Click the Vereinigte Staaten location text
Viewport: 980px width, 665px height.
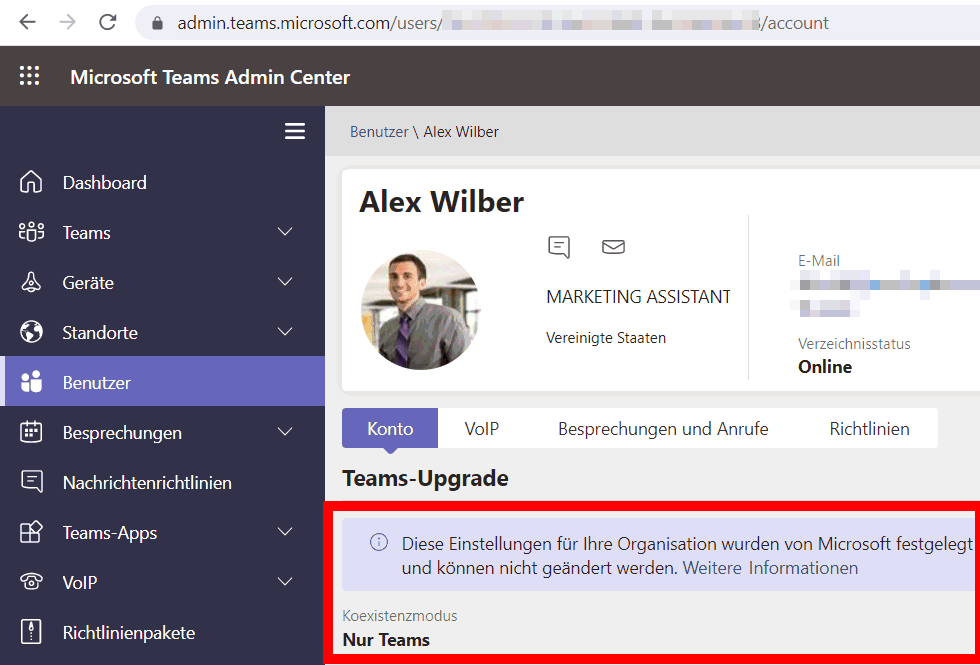pos(606,338)
